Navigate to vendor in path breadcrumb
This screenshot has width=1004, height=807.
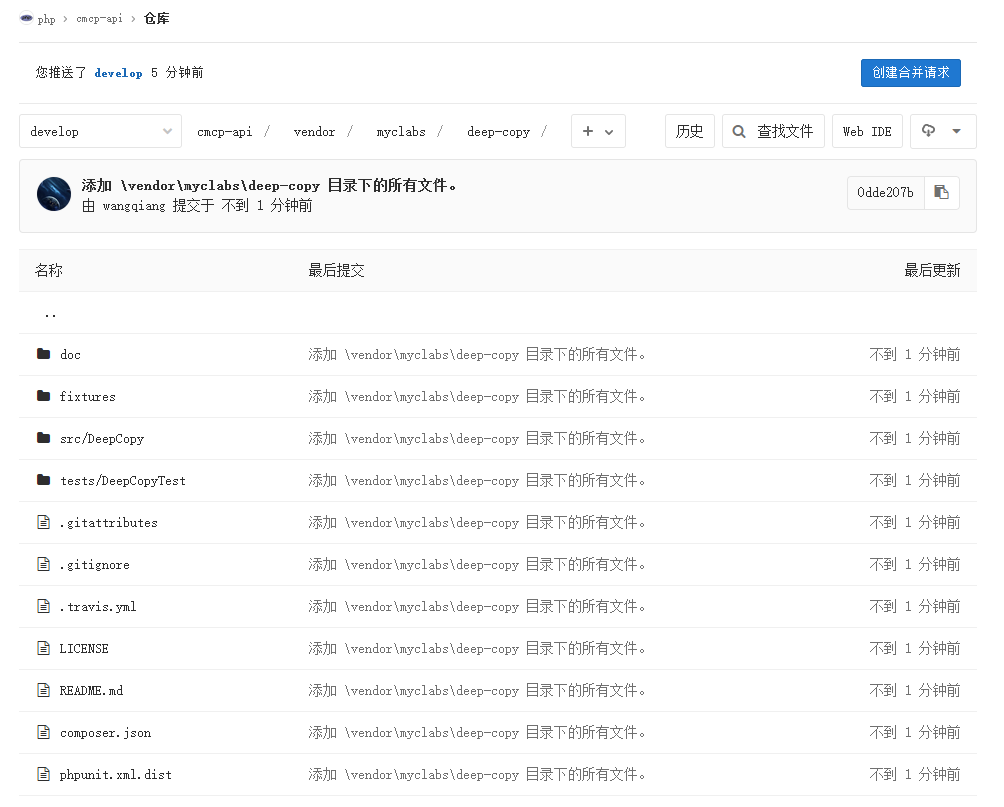[x=314, y=132]
